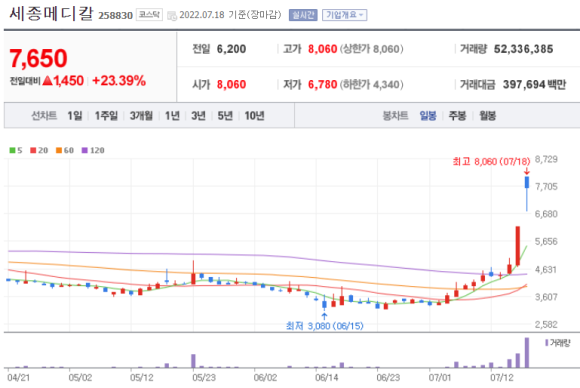Click the purple 120-day moving average swatch
This screenshot has height=388, width=580.
pyautogui.click(x=85, y=150)
